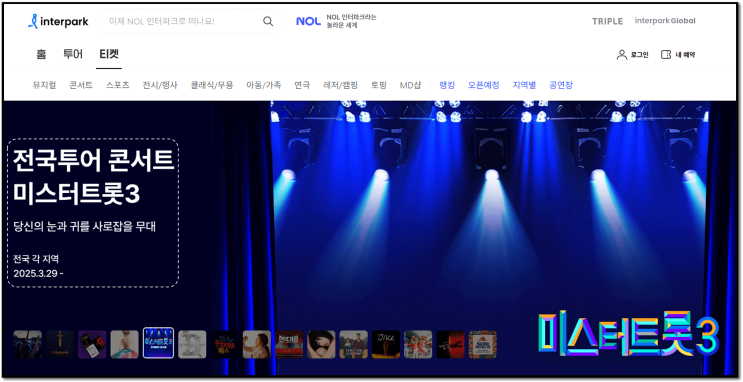The height and width of the screenshot is (382, 743).
Task: Open the 공연장 venues link
Action: [x=561, y=85]
